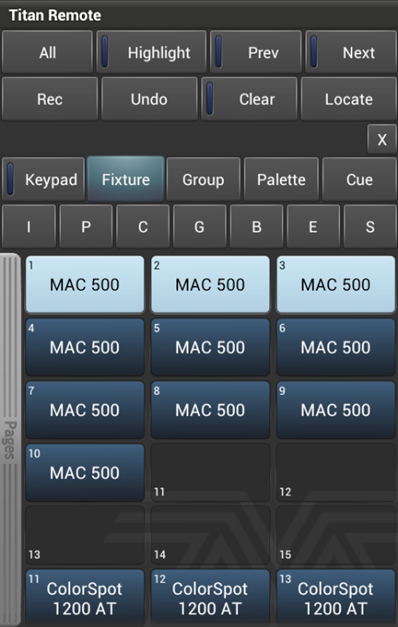The width and height of the screenshot is (398, 627).
Task: Select the Gobo attribute G button
Action: [200, 227]
